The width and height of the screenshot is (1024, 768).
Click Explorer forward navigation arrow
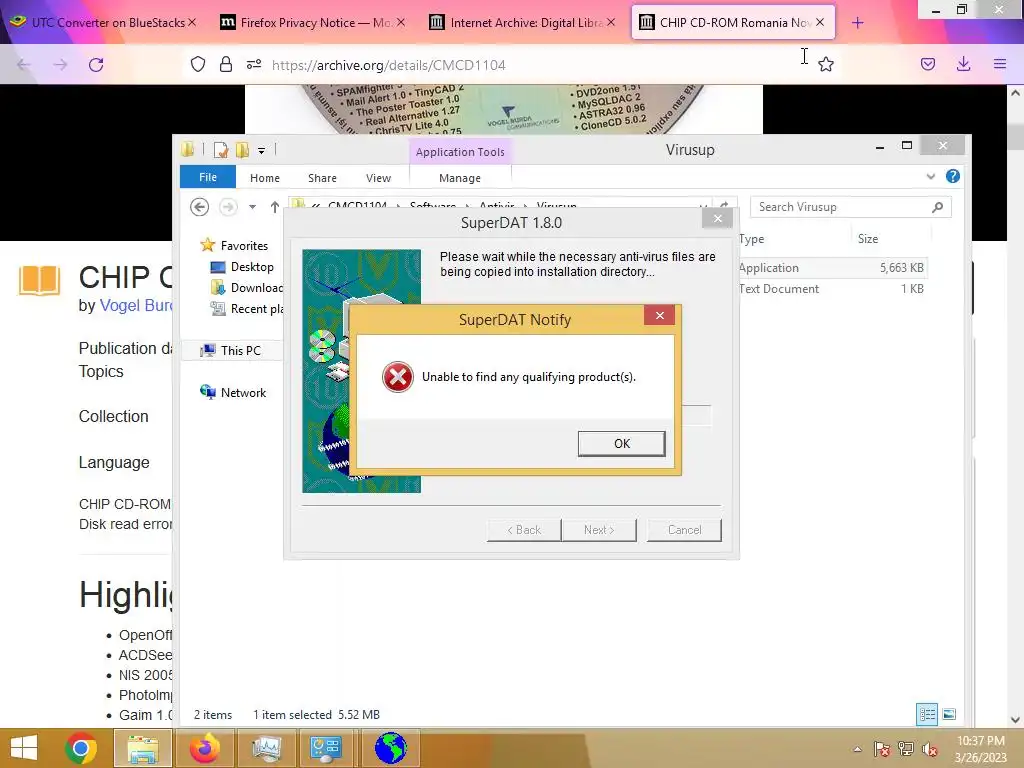[228, 207]
